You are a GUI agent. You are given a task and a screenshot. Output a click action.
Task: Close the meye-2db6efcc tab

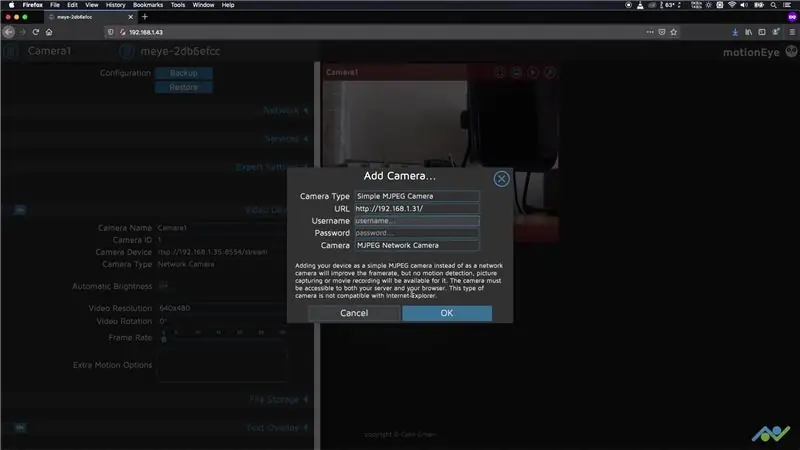(131, 17)
